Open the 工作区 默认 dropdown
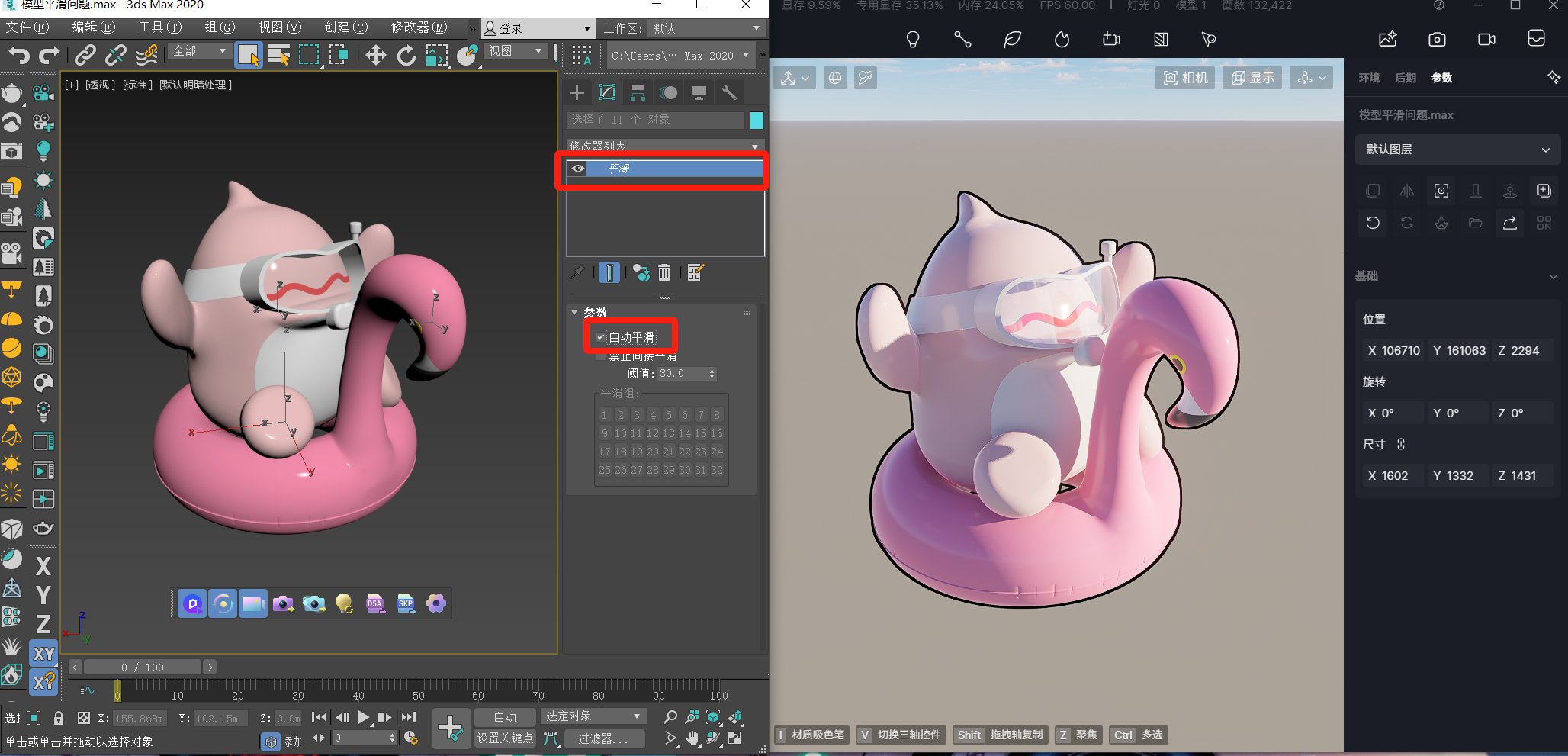Screen dimensions: 1568x756 (x=706, y=28)
